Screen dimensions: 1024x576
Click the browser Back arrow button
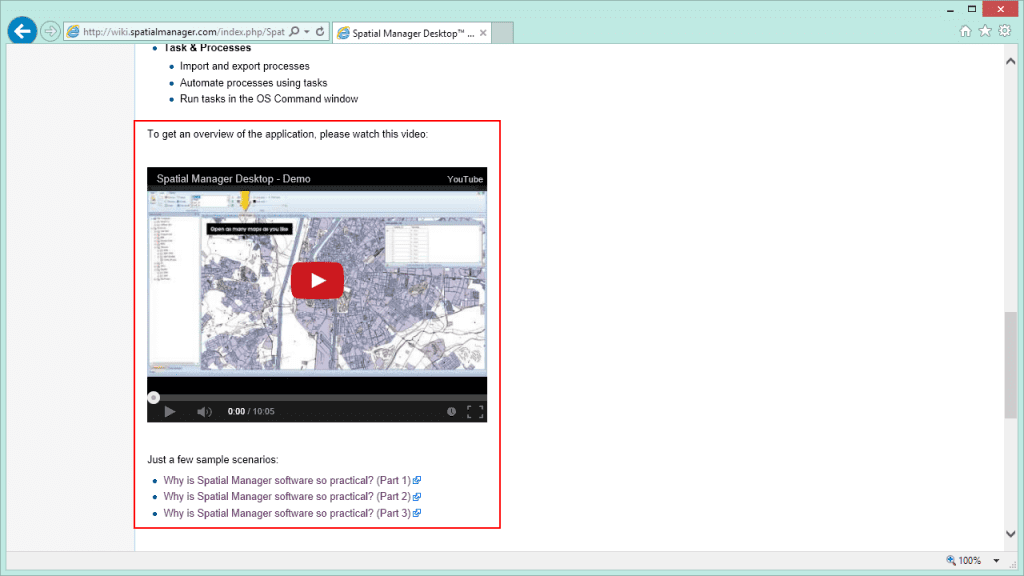[x=22, y=31]
